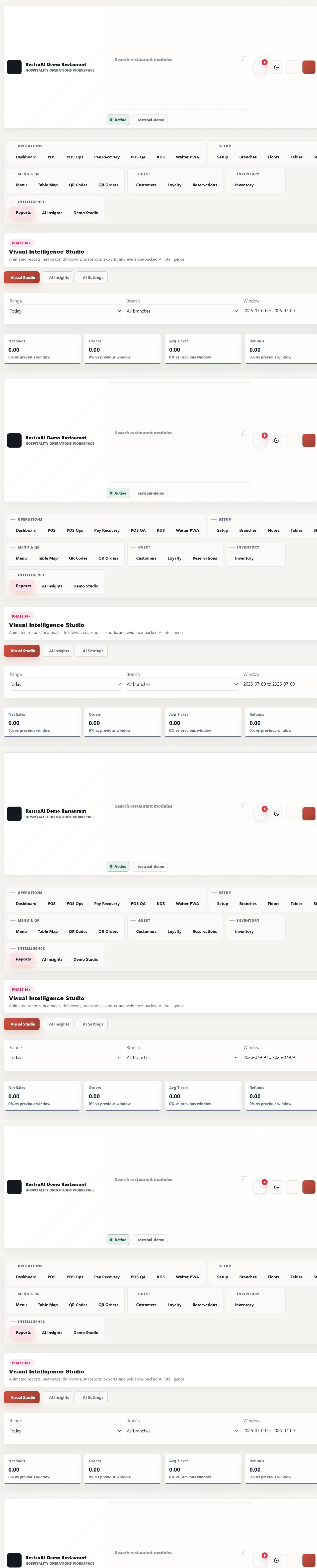The image size is (317, 1568).
Task: Open the Range dropdown in the first studio section
Action: [x=65, y=311]
